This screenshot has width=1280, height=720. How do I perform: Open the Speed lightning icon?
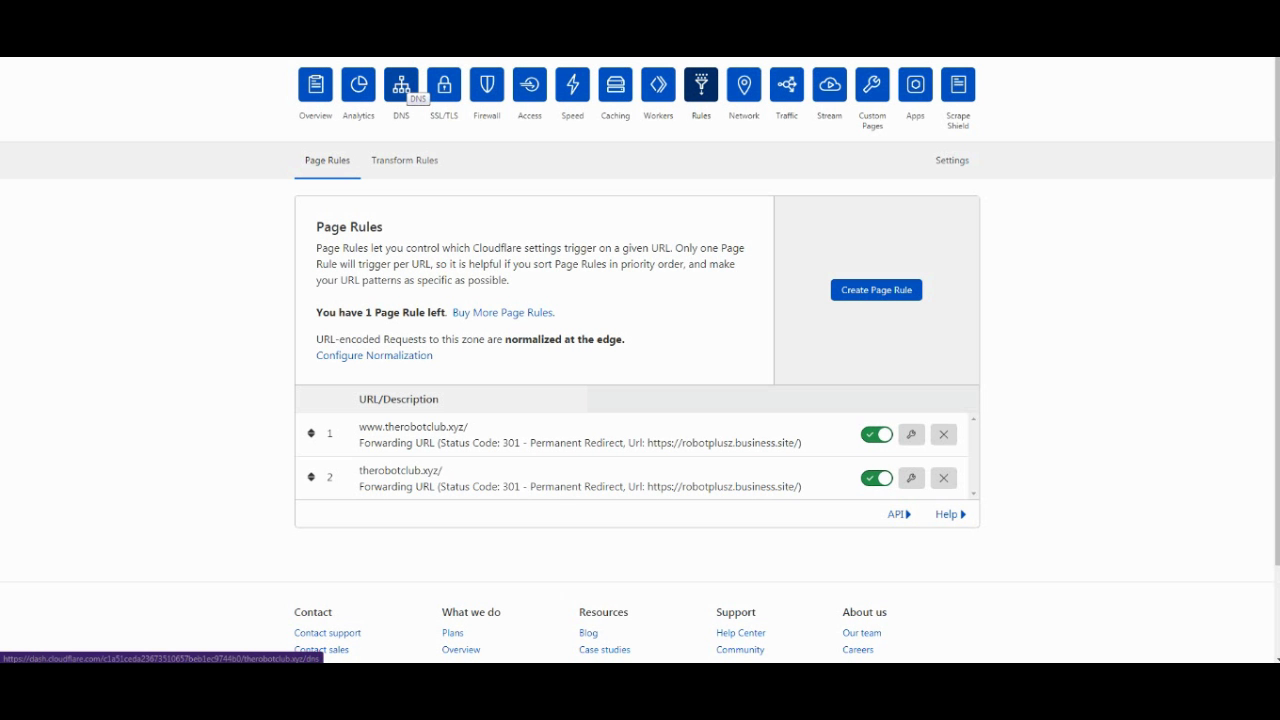point(572,85)
